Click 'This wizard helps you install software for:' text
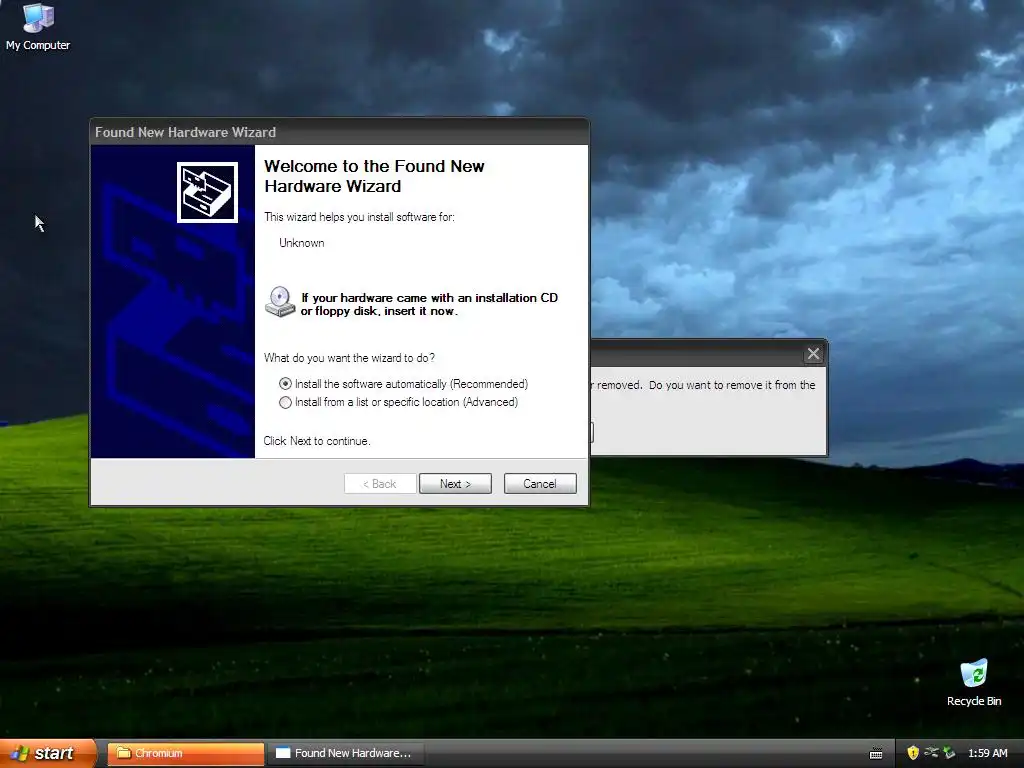The height and width of the screenshot is (768, 1024). 359,217
